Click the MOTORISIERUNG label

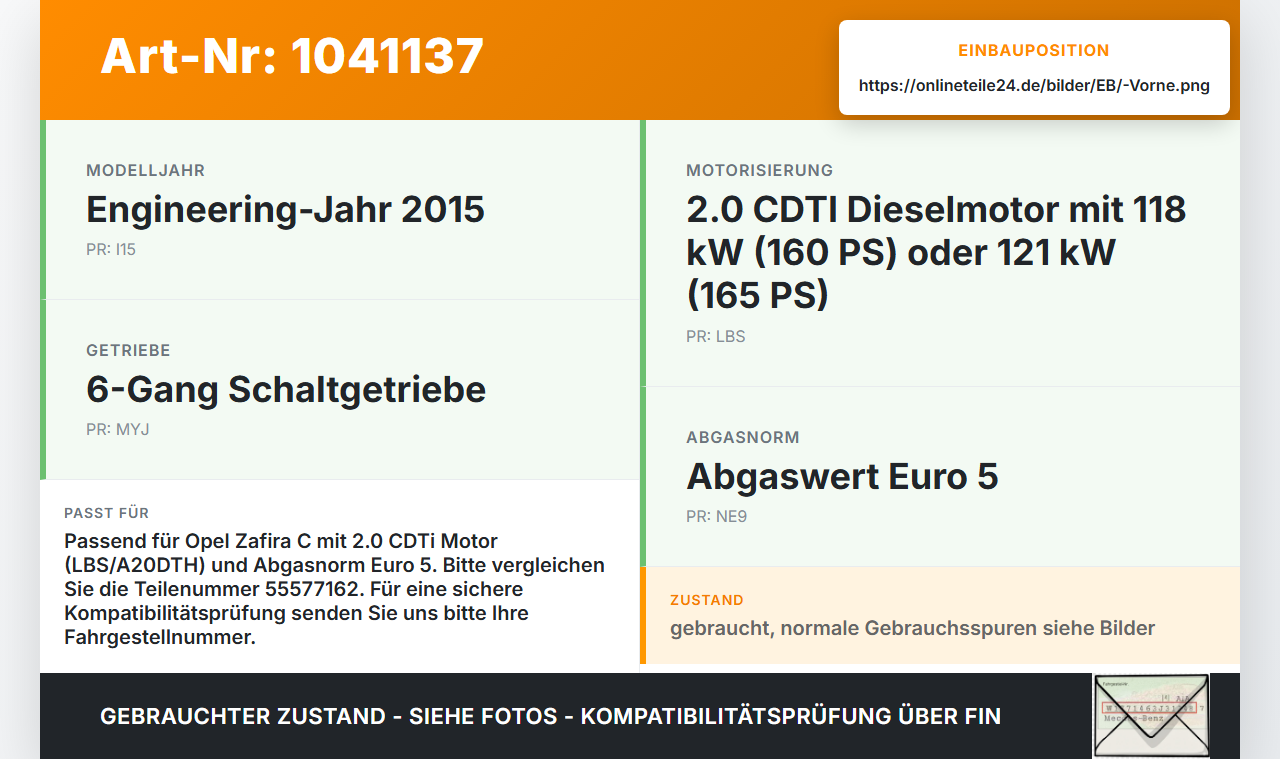coord(760,171)
